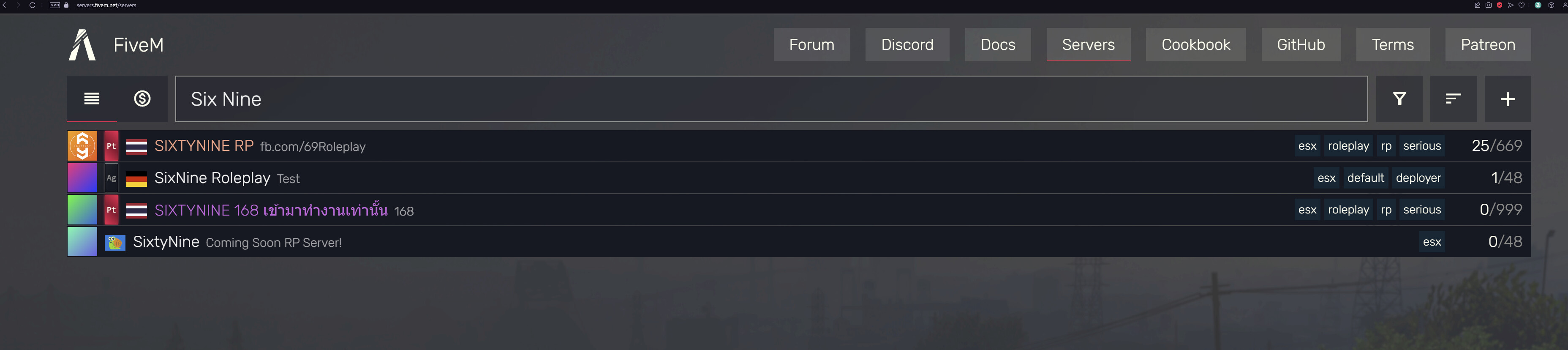Click the plus icon to add a server
The height and width of the screenshot is (350, 1568).
click(x=1508, y=98)
